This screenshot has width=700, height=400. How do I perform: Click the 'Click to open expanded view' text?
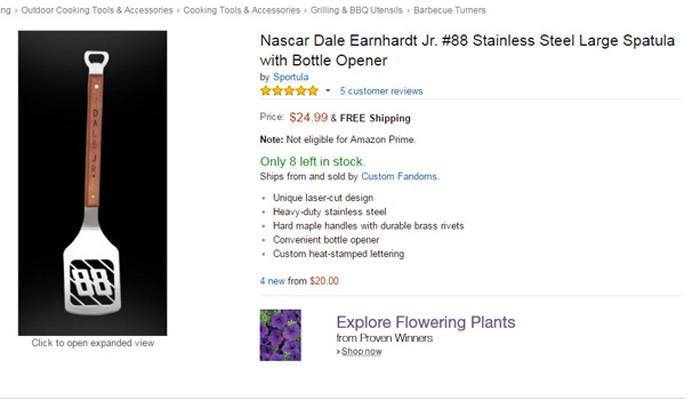click(93, 343)
